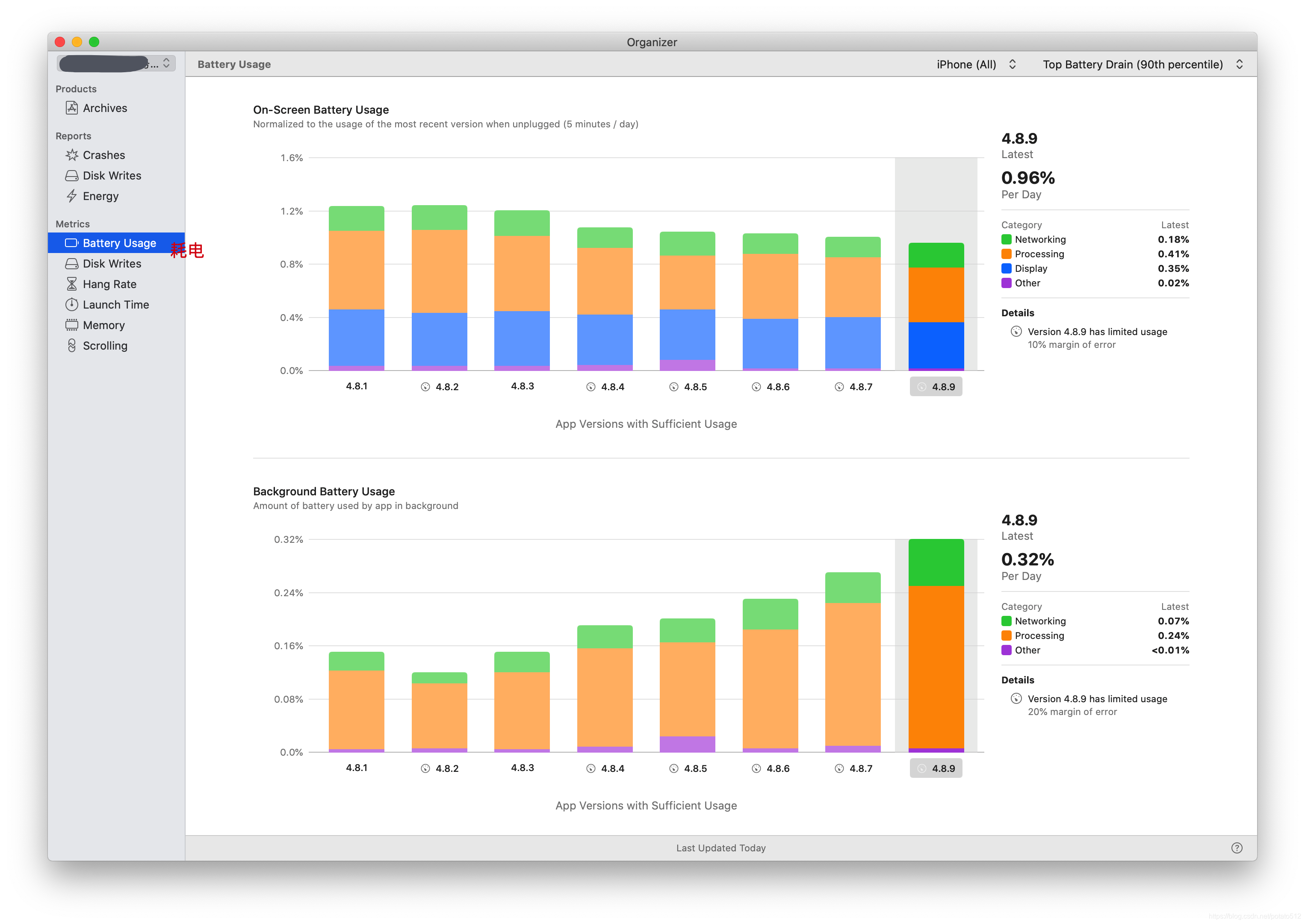
Task: Click the 4.8.1 bar in On-Screen chart
Action: click(x=356, y=288)
